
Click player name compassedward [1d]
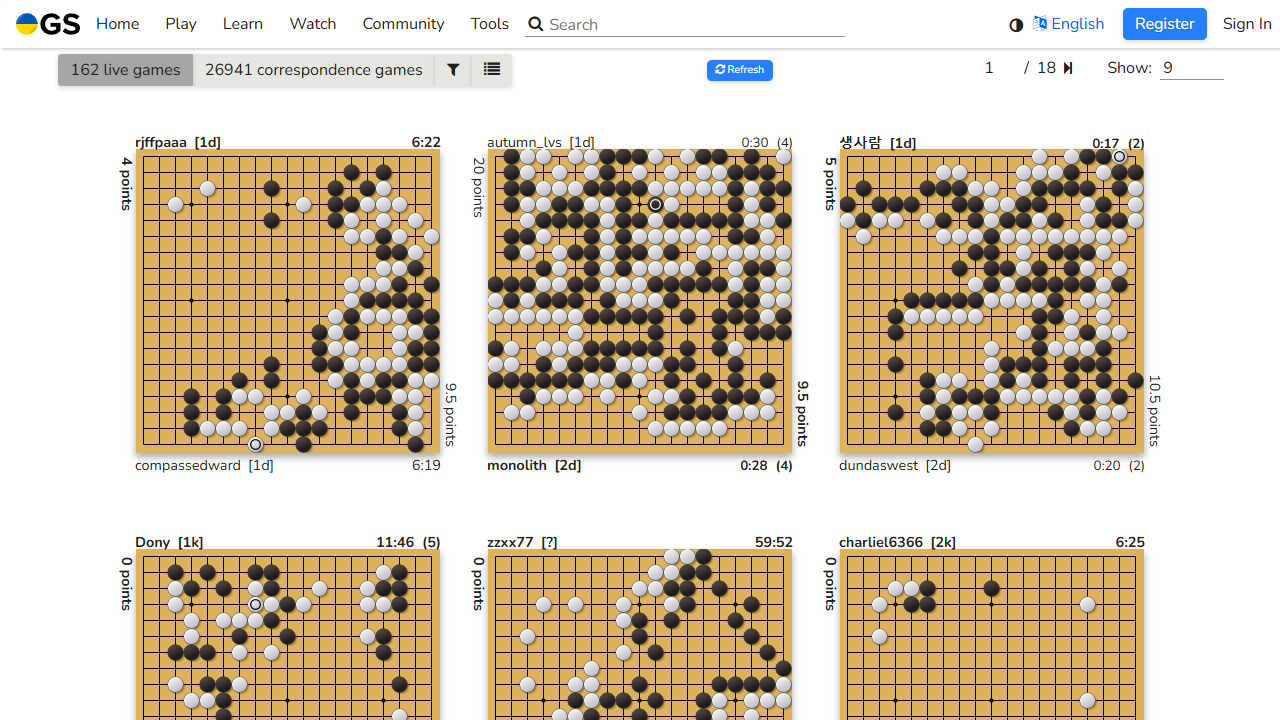click(204, 465)
